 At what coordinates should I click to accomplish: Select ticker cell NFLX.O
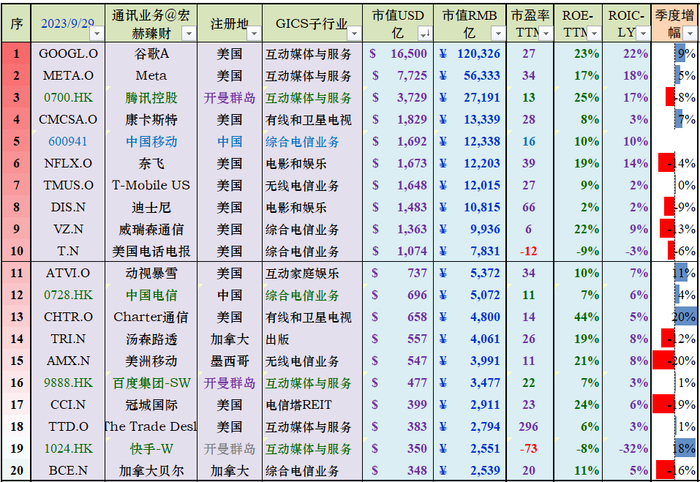[x=68, y=163]
